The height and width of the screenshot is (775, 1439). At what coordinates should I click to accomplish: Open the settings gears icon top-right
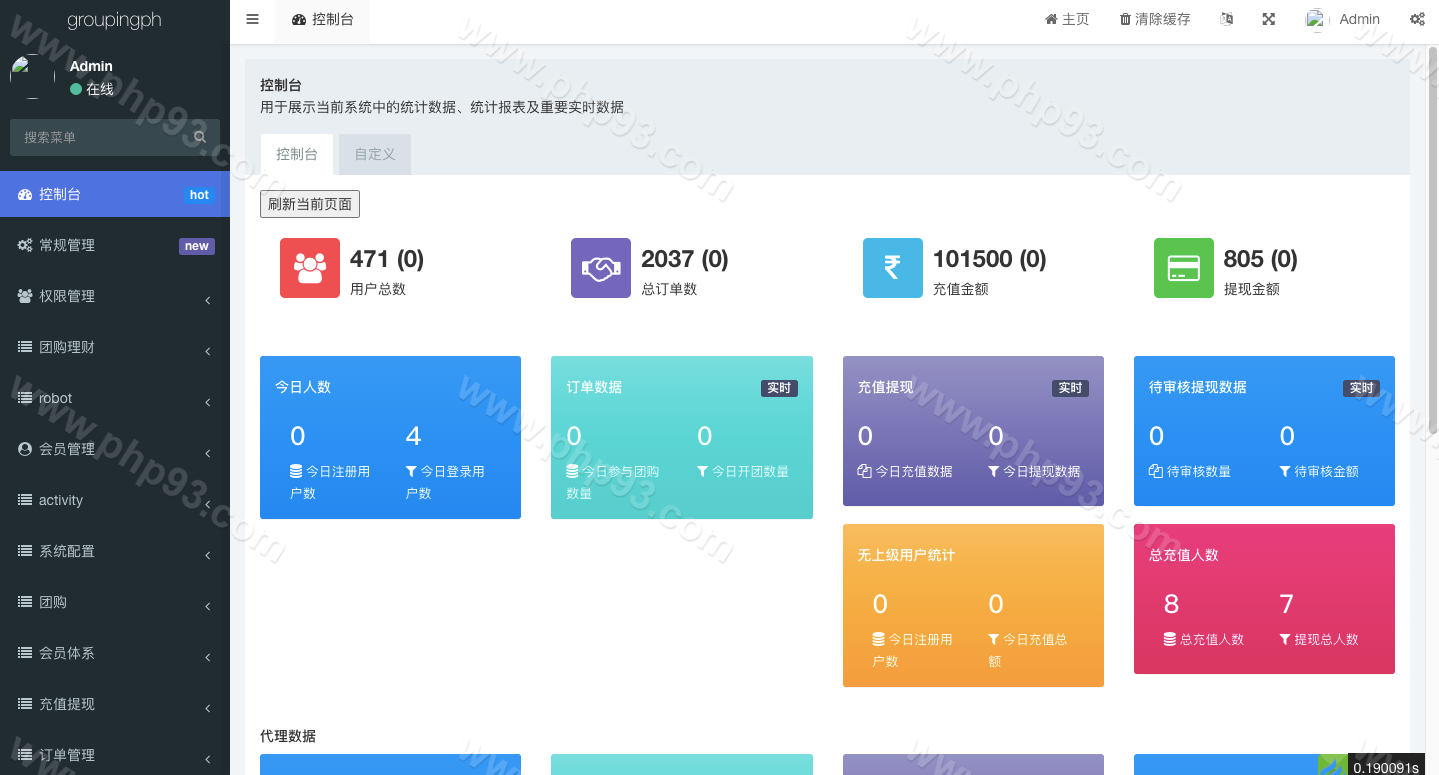(x=1417, y=19)
